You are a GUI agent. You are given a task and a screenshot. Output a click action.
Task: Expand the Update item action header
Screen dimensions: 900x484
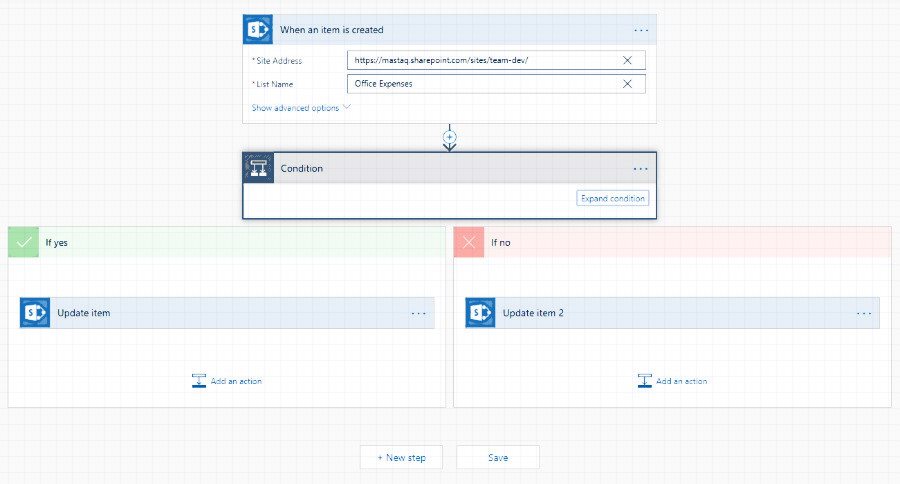click(x=200, y=313)
